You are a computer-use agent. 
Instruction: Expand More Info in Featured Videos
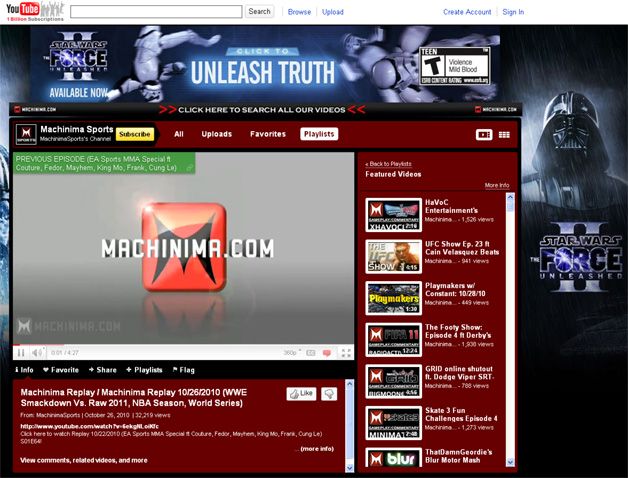pos(497,185)
